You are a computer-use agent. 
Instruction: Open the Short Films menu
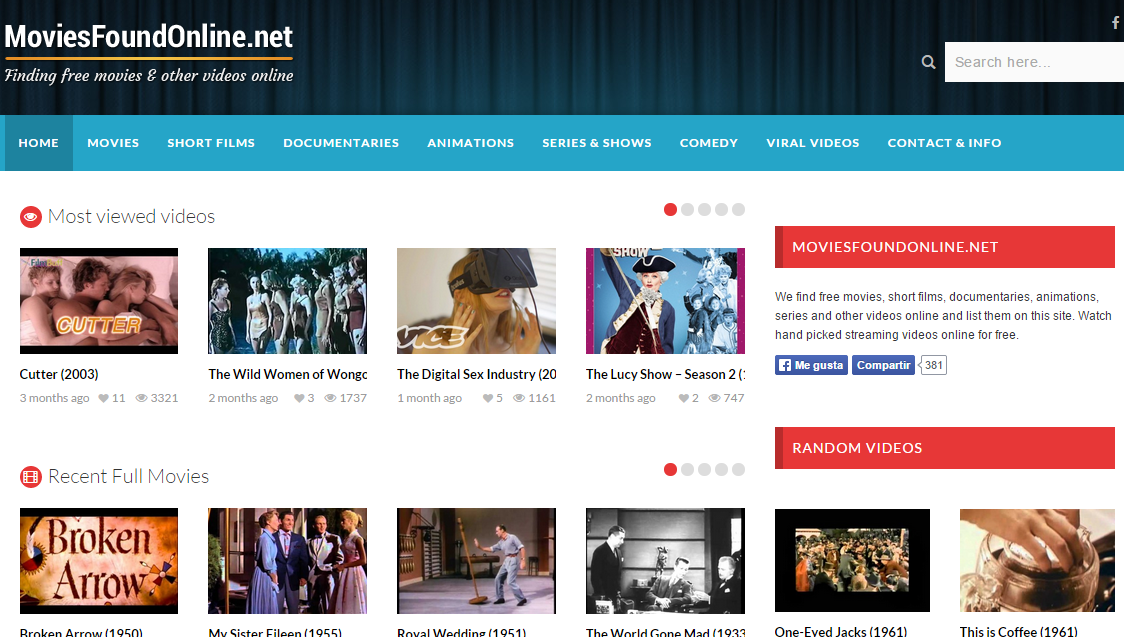click(211, 143)
